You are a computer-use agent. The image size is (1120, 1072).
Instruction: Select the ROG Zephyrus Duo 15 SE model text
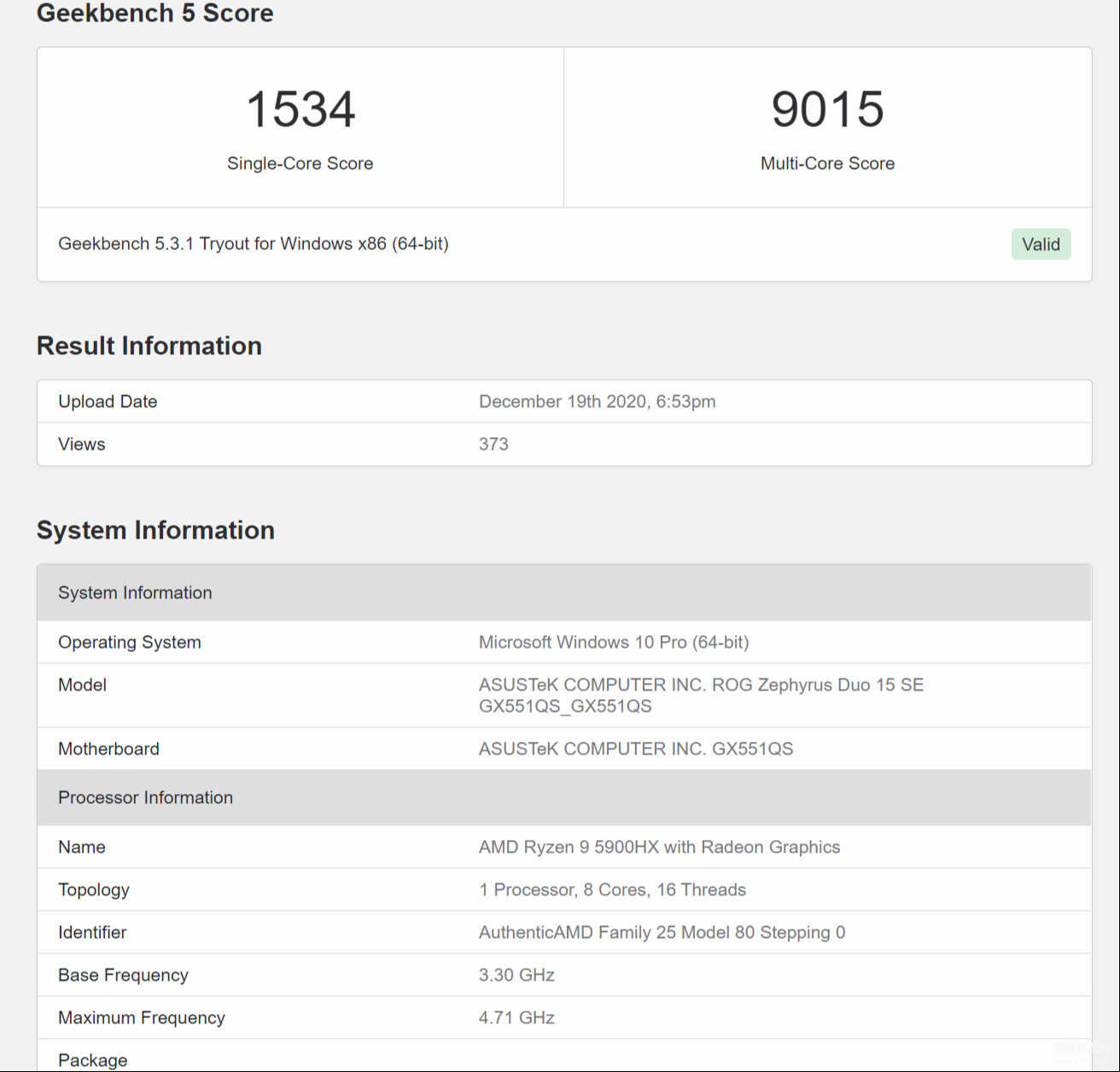pyautogui.click(x=701, y=695)
